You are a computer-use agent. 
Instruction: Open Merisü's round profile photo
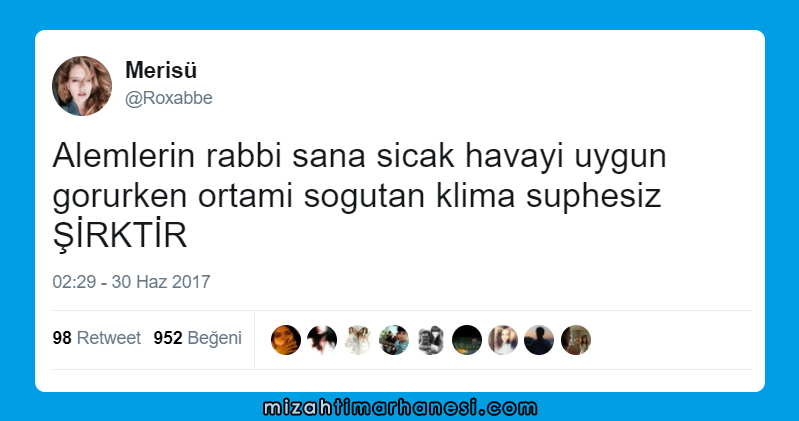pos(82,86)
